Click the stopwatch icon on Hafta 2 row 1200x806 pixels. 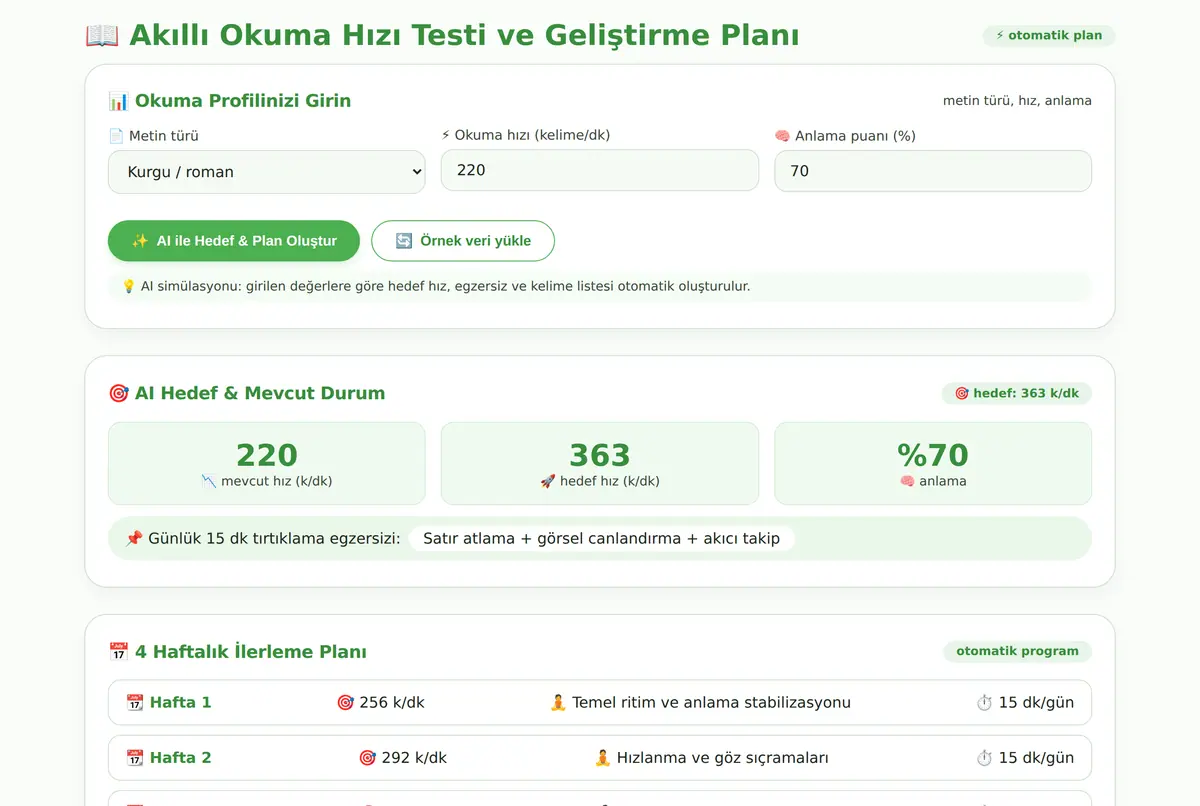pos(984,758)
